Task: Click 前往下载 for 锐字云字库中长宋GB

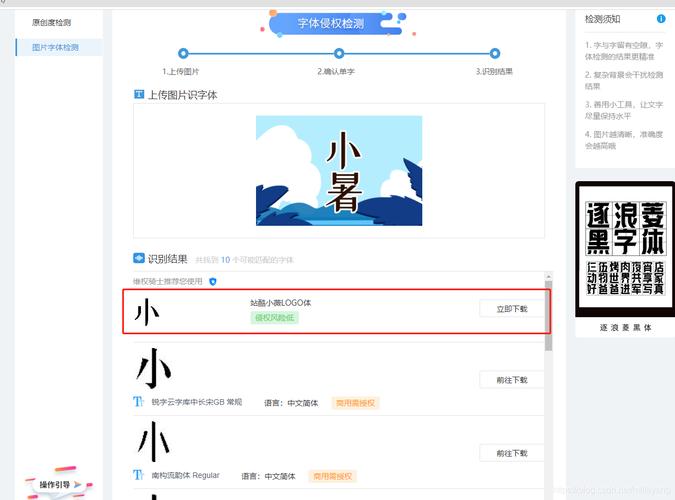Action: coord(511,380)
